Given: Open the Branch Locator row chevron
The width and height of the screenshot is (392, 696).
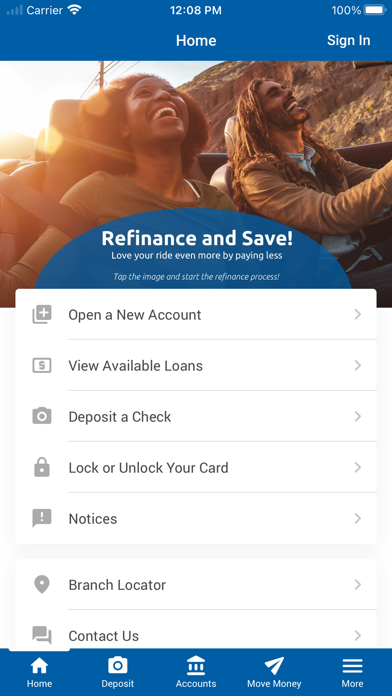Looking at the screenshot, I should coord(358,585).
